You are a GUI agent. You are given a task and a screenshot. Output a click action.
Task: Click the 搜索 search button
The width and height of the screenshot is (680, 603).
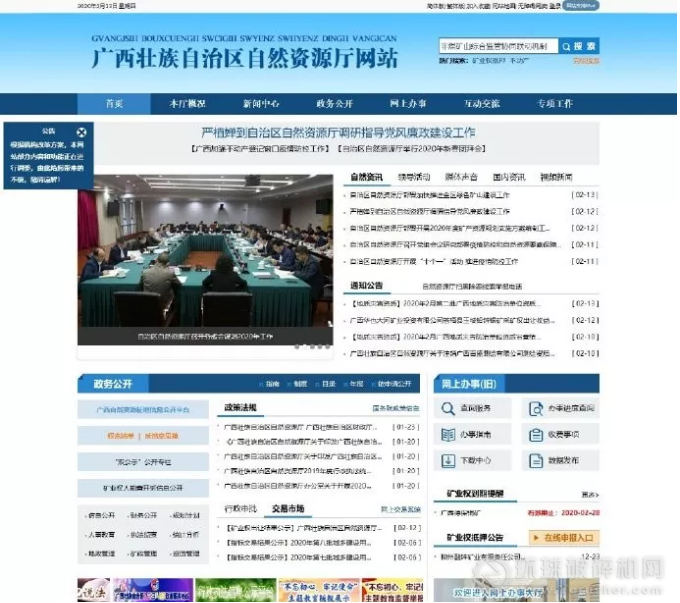[x=580, y=46]
